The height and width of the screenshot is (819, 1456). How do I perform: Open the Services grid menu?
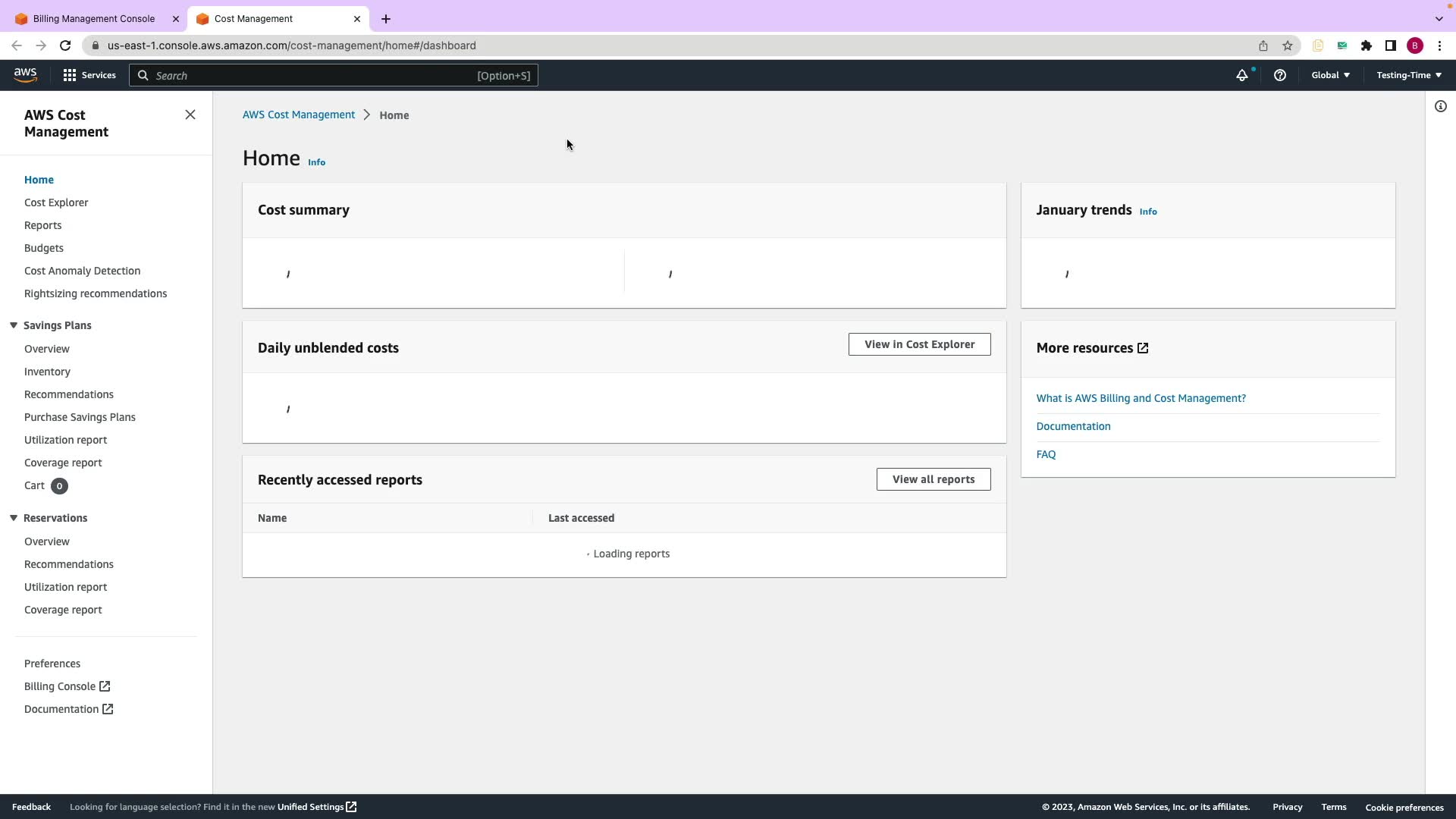(89, 75)
